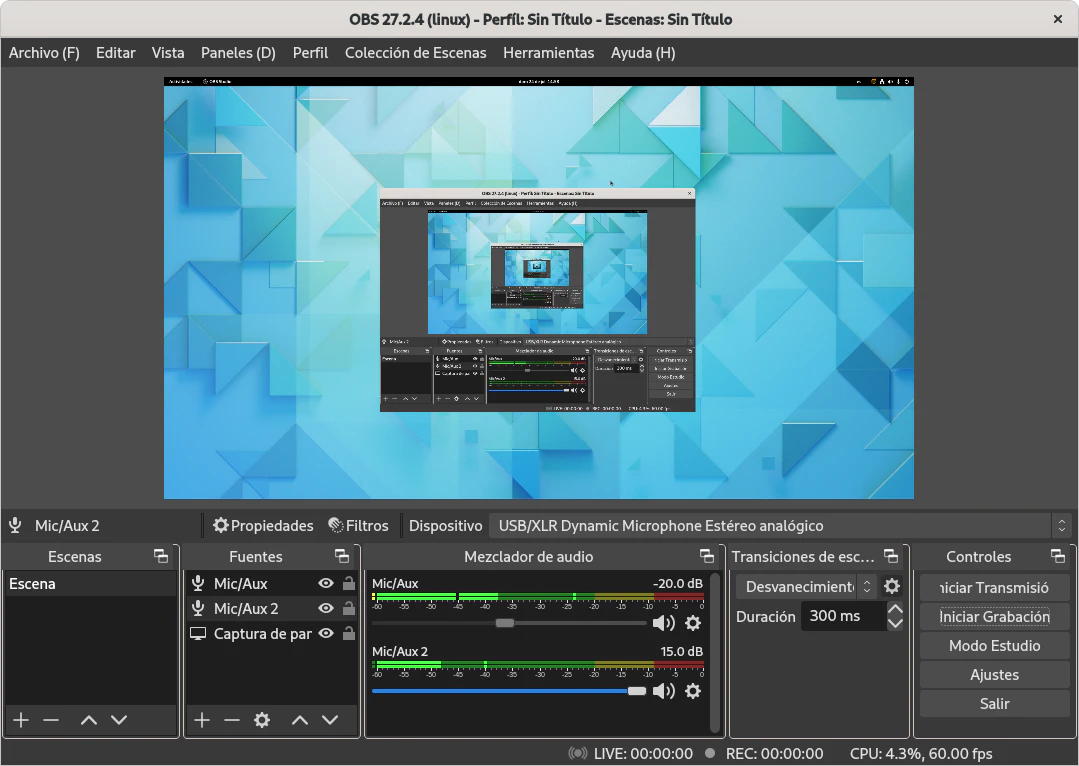Open the Colección de Escenas menu
This screenshot has width=1079, height=766.
click(x=415, y=53)
